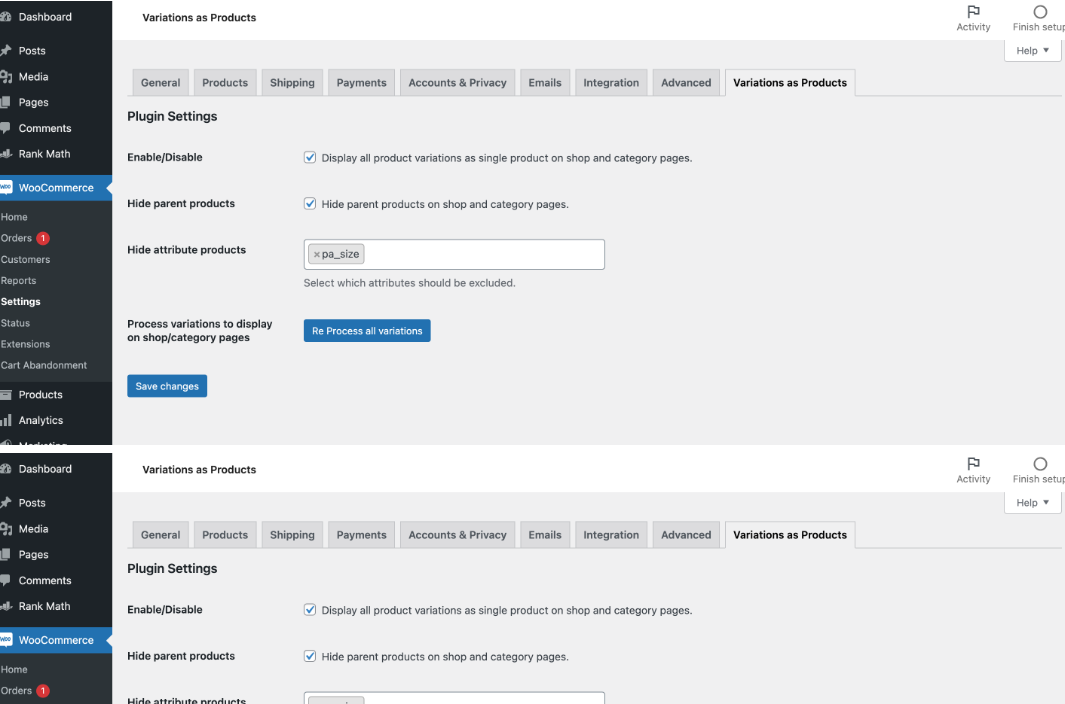Click the Posts pin icon in lower sidebar
The width and height of the screenshot is (1065, 704).
[5, 503]
